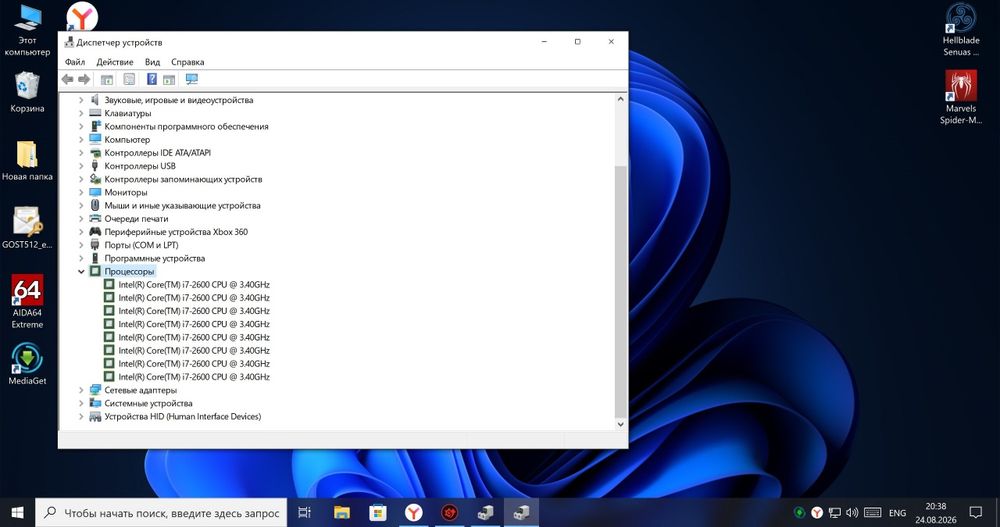Click the gamepad icon of Xbox 360 row

(95, 232)
